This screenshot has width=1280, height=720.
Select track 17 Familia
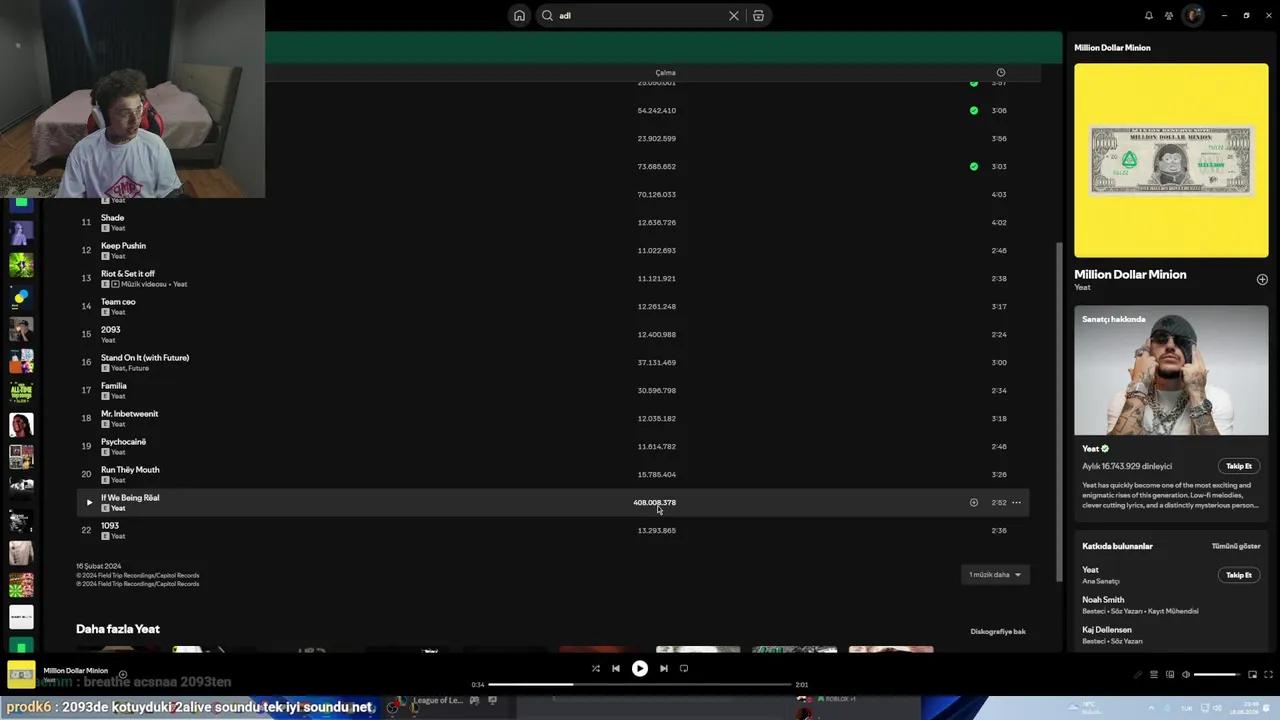[x=552, y=391]
